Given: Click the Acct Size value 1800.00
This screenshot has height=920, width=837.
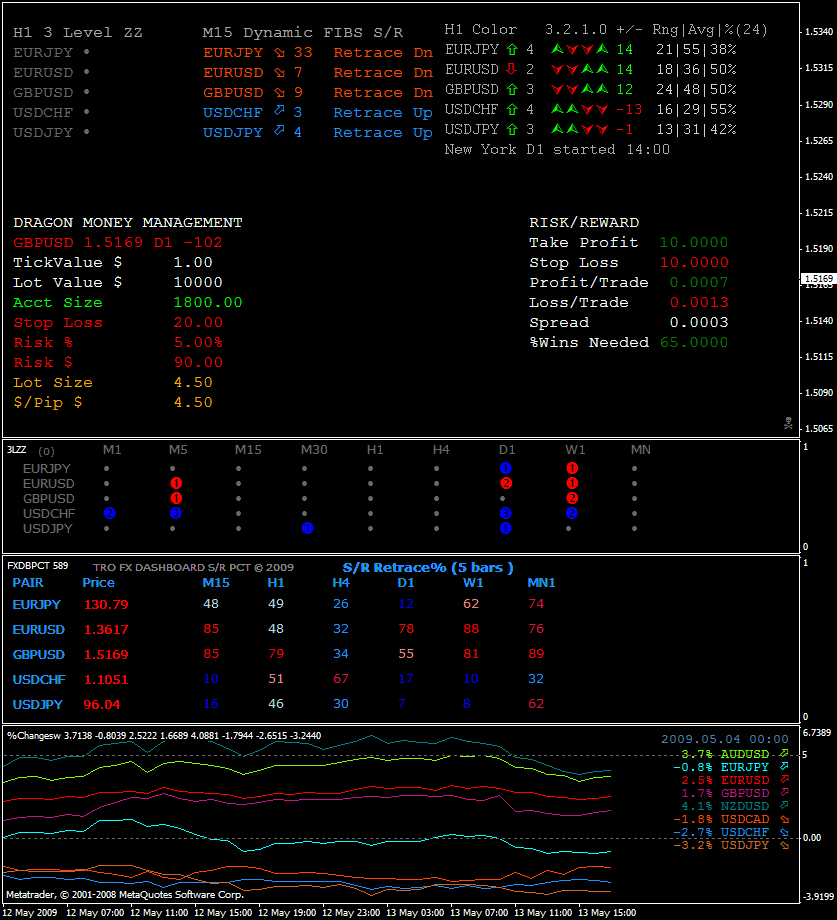Looking at the screenshot, I should [208, 303].
